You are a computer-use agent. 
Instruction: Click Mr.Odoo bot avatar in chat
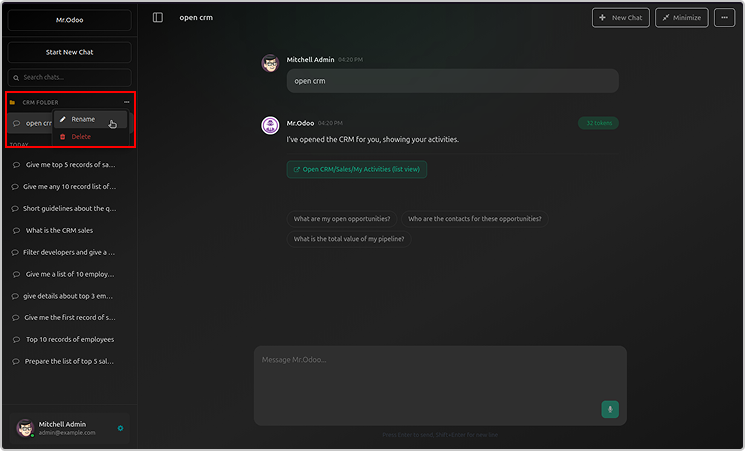coord(270,125)
